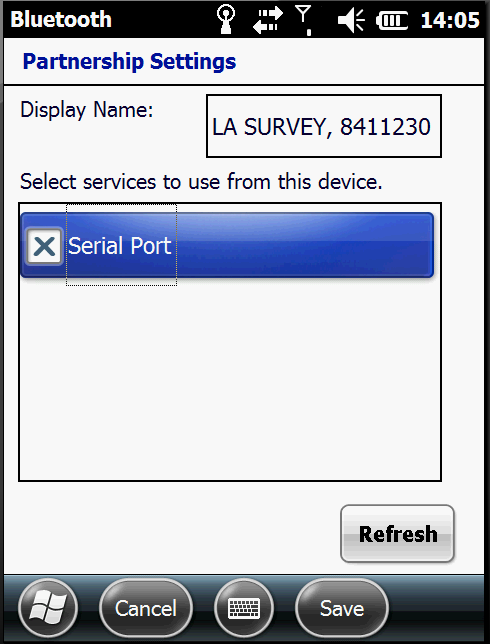Click empty area of services list
The image size is (490, 644).
point(230,378)
